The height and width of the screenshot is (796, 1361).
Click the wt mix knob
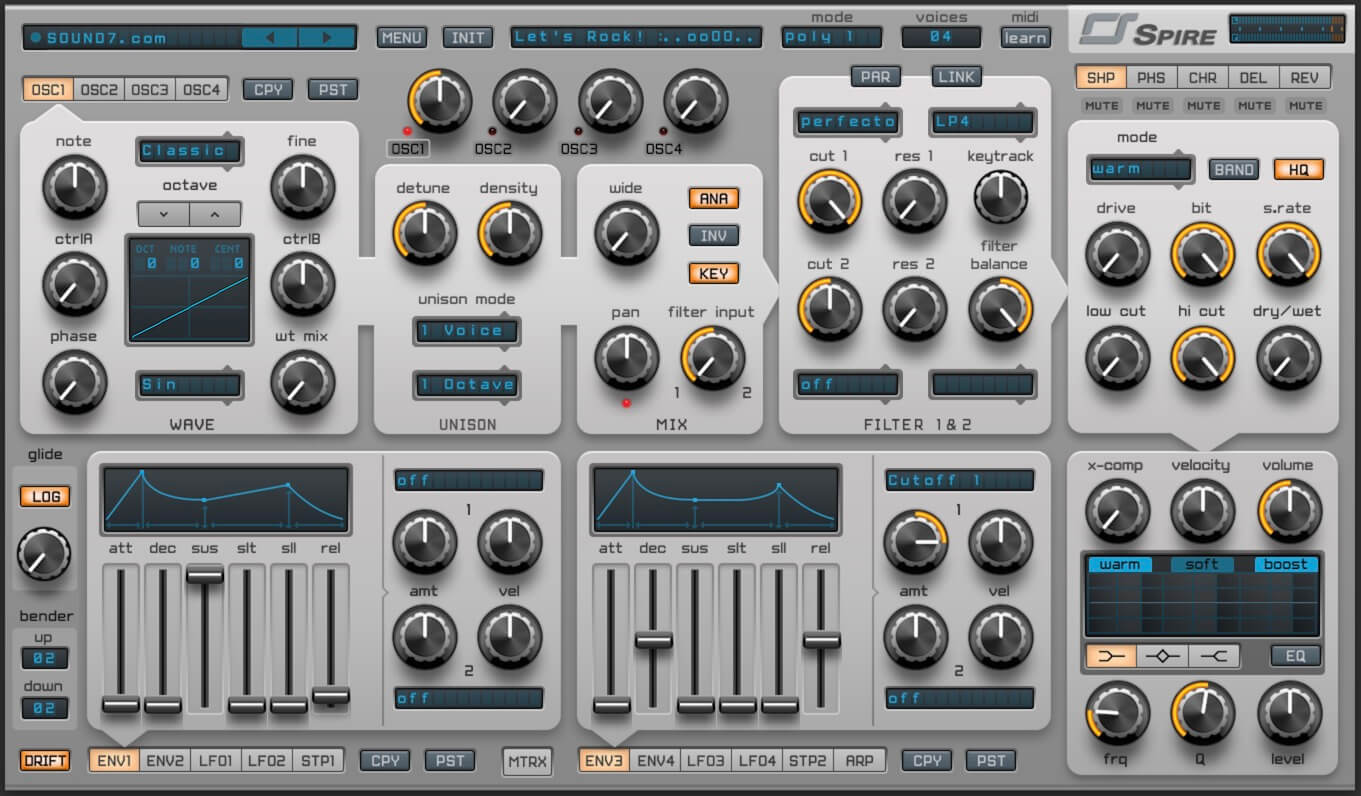pos(303,382)
